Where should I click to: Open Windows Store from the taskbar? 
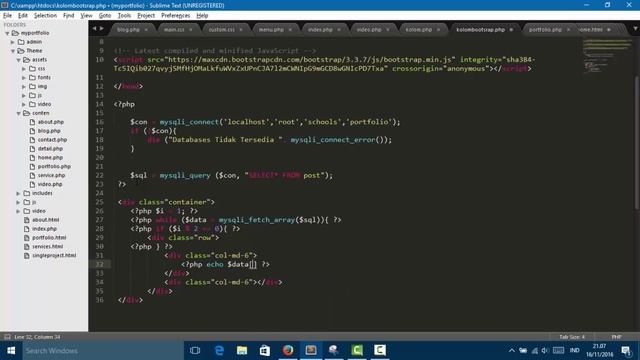tap(265, 351)
